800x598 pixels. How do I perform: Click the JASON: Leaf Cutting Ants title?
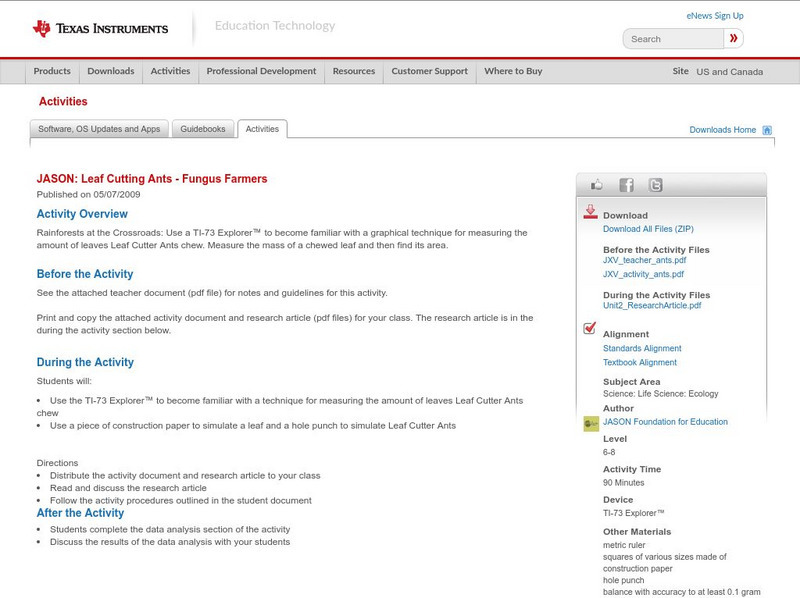152,179
